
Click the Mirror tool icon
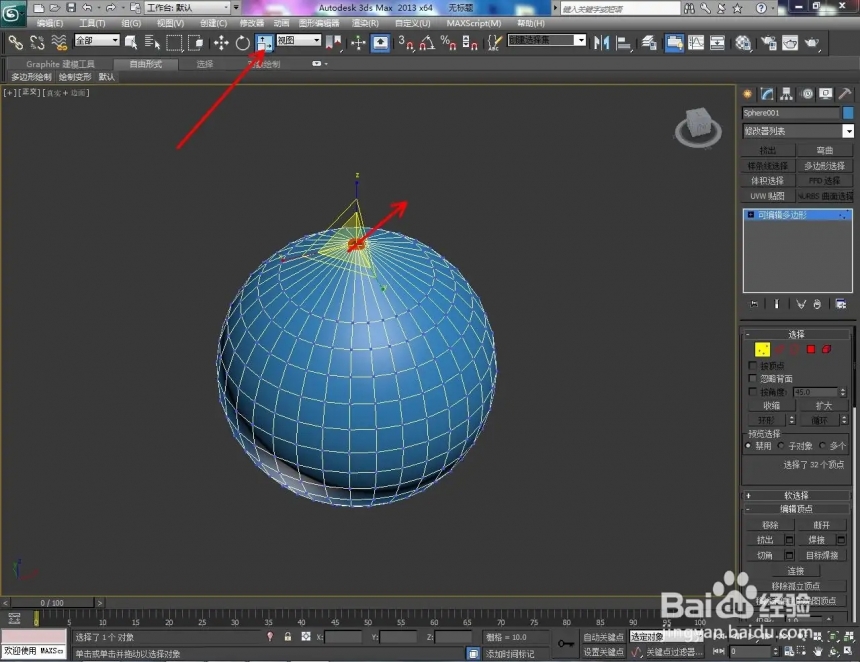click(x=601, y=43)
